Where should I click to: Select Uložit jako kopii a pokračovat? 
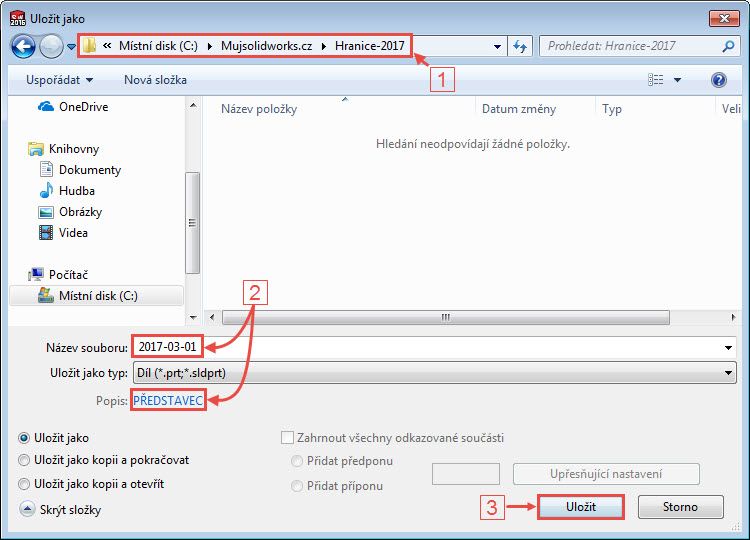(23, 460)
